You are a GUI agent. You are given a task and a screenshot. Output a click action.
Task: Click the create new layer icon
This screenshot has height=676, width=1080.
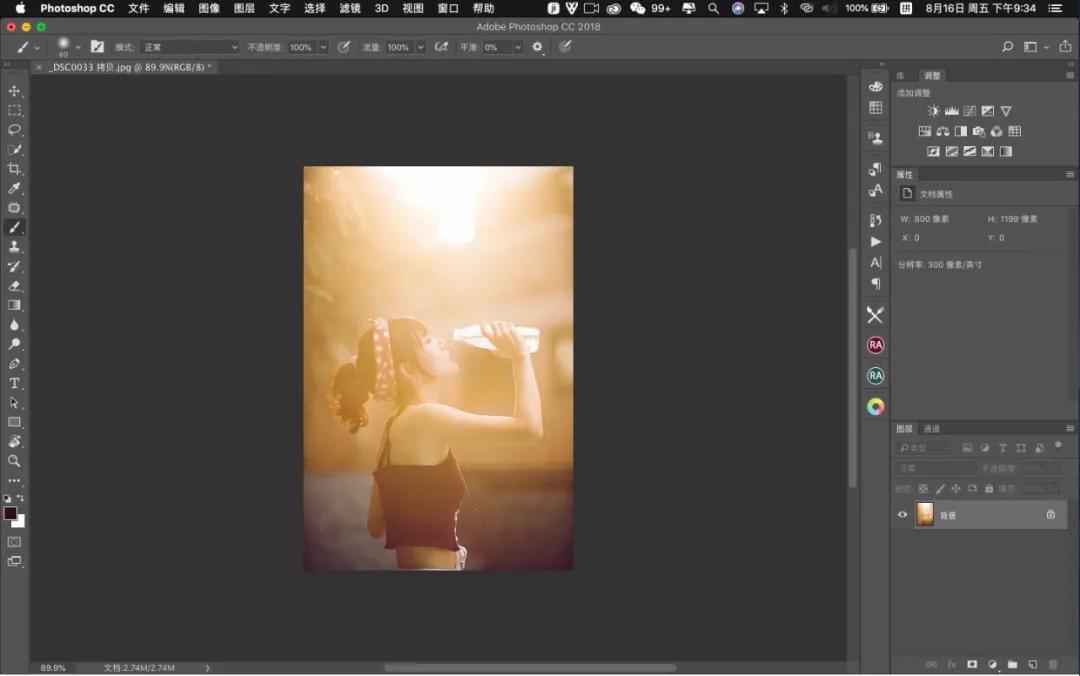point(1032,664)
